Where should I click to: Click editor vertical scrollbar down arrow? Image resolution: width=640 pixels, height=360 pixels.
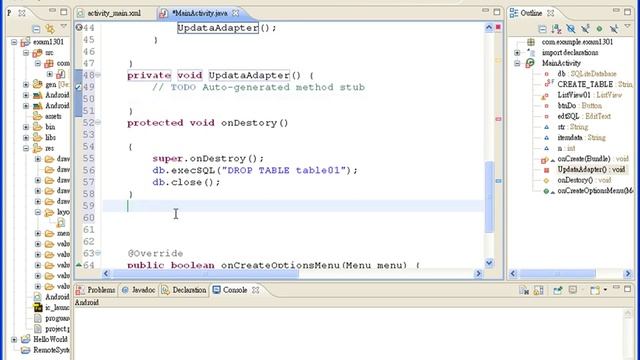(489, 263)
